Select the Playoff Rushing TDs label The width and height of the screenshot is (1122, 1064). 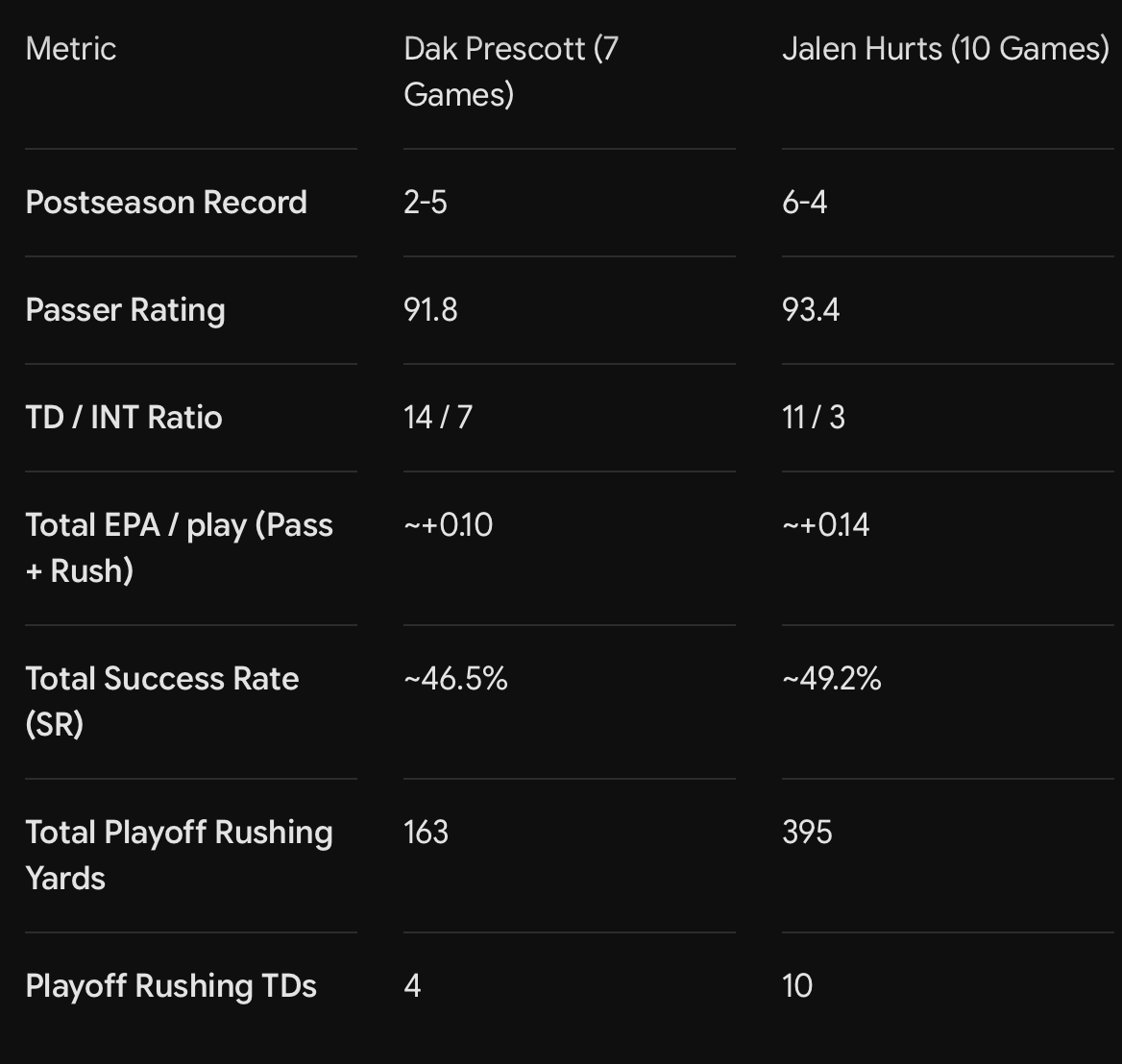(171, 987)
